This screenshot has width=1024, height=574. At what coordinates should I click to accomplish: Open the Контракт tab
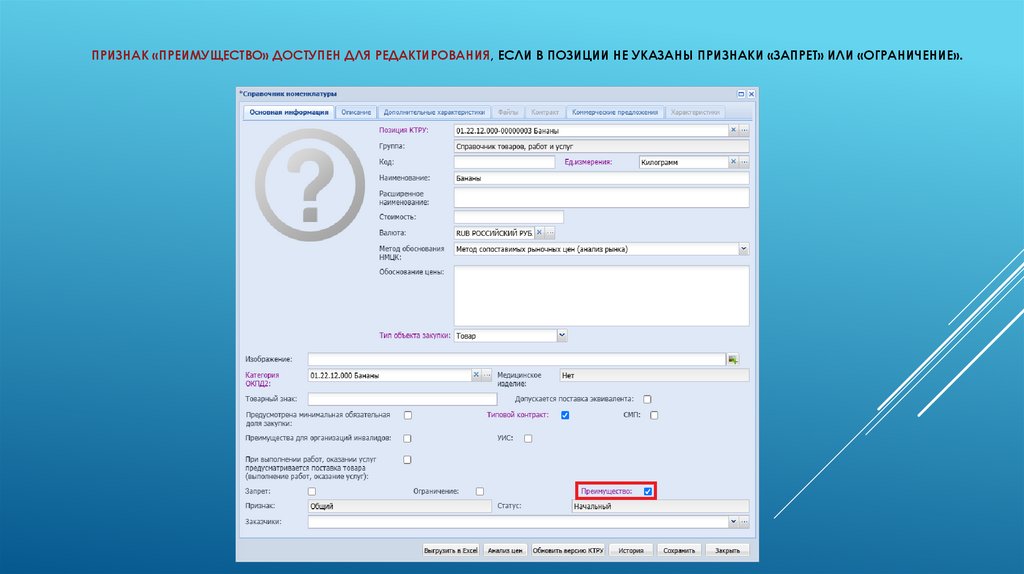click(545, 112)
